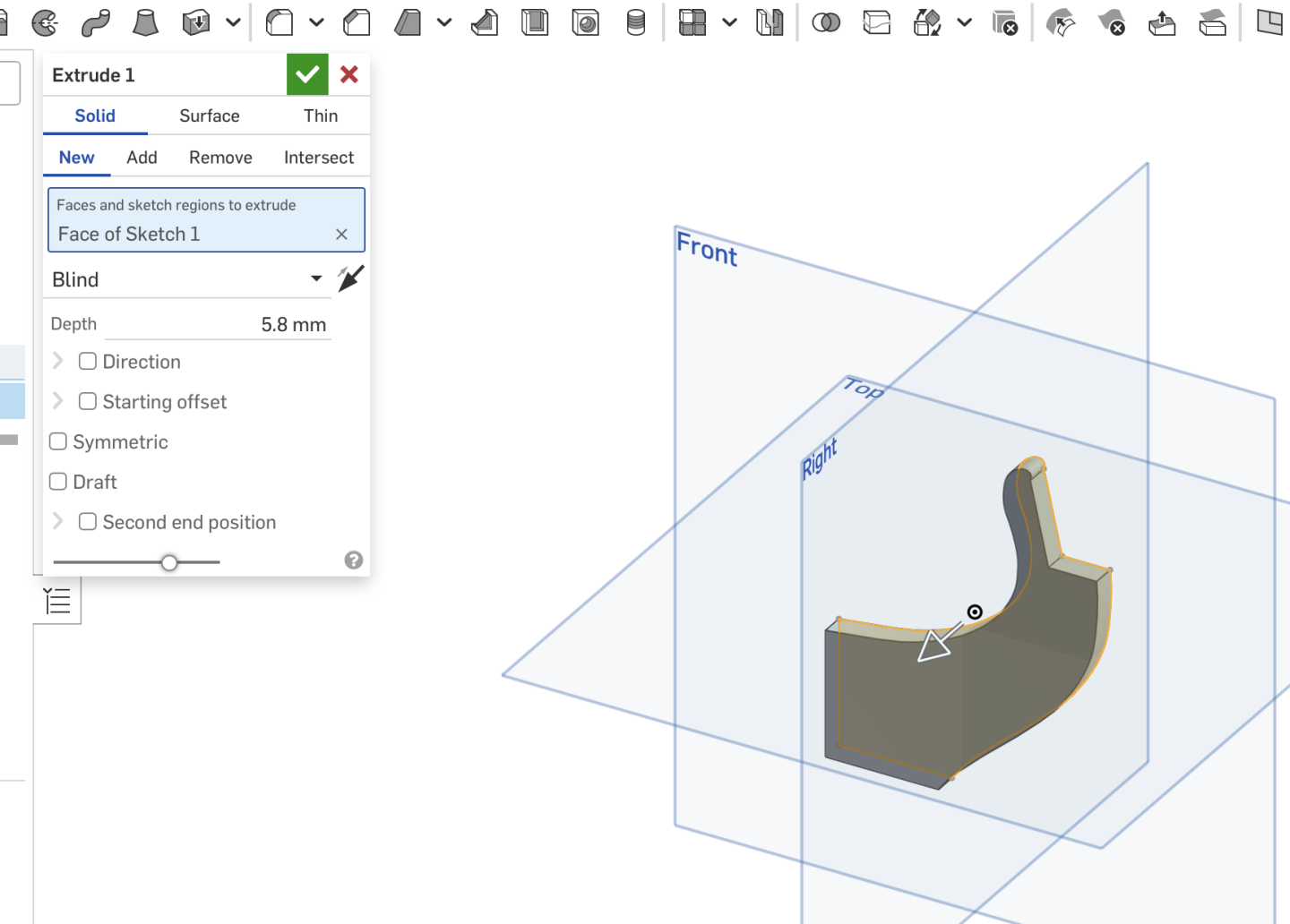Select the Split tool

pyautogui.click(x=877, y=22)
